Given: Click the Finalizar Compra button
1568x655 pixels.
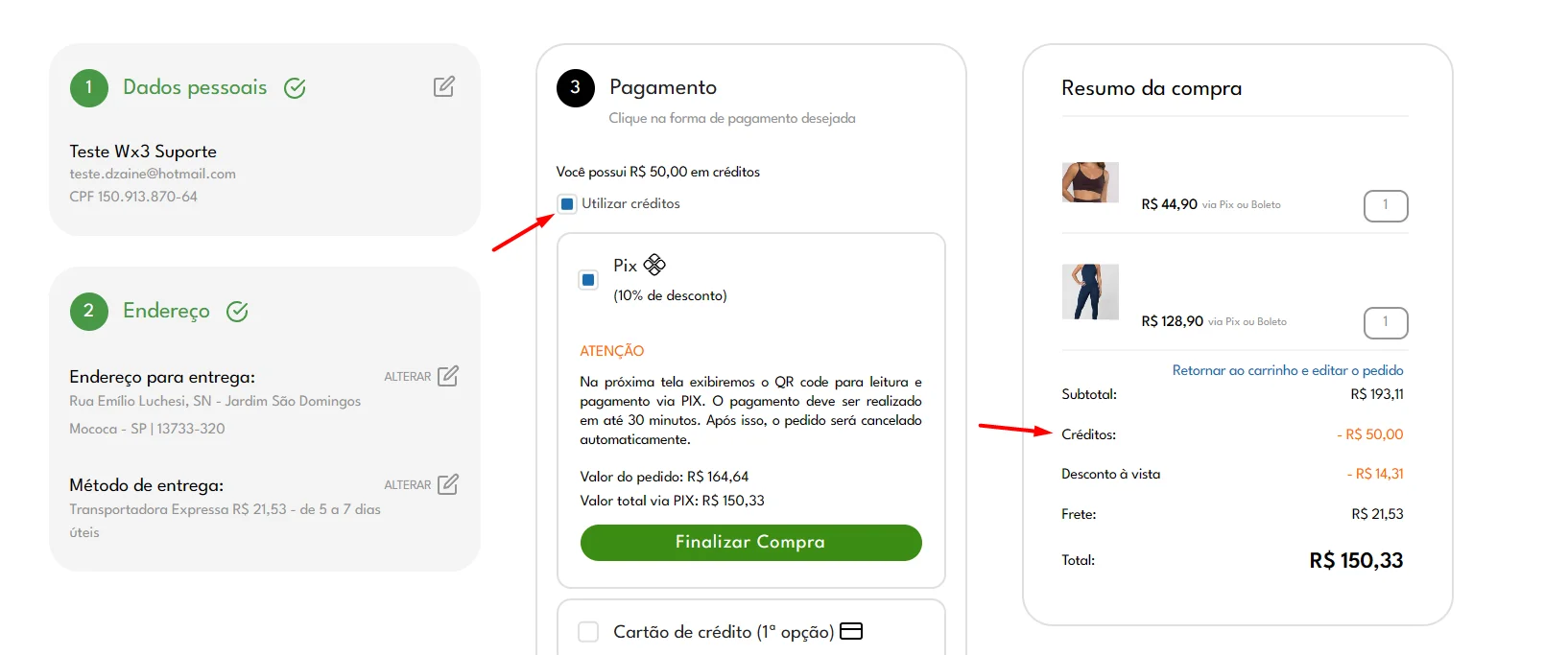Looking at the screenshot, I should [x=751, y=543].
